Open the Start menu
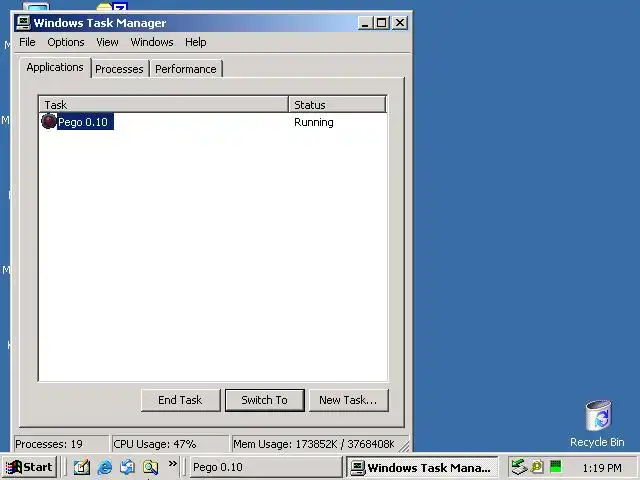The height and width of the screenshot is (480, 640). [29, 467]
